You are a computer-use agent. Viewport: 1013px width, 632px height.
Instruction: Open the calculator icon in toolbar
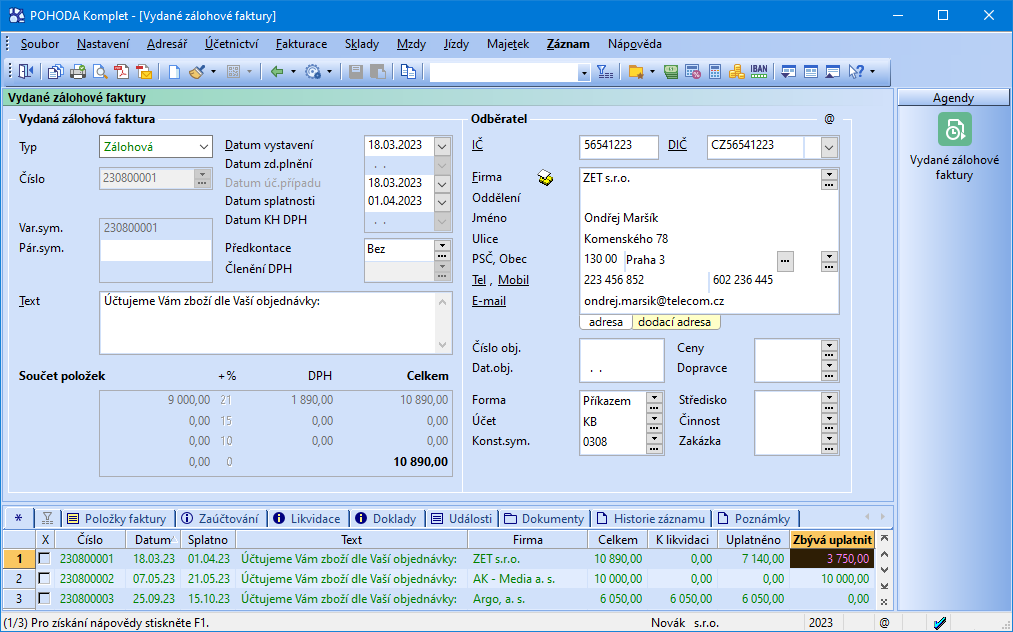(715, 72)
